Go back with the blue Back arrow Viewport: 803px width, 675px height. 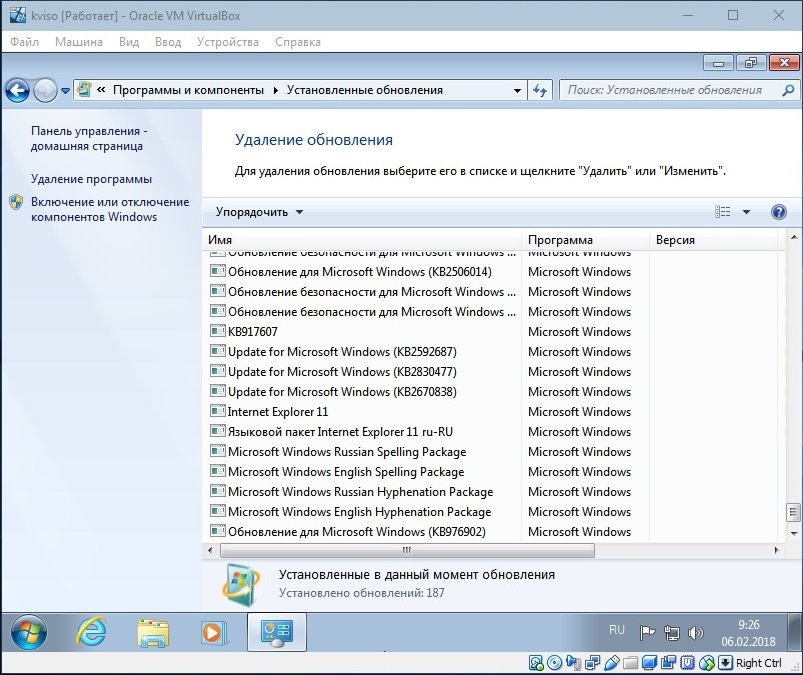(17, 91)
